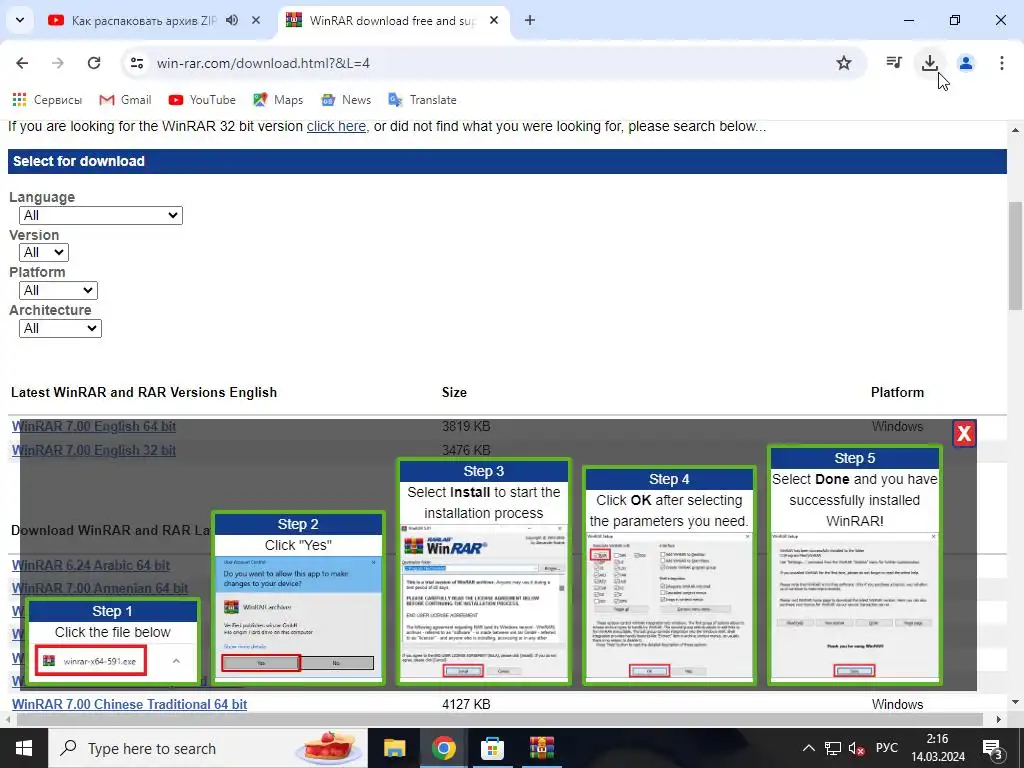Click the 3819 KB size cell

pyautogui.click(x=466, y=426)
